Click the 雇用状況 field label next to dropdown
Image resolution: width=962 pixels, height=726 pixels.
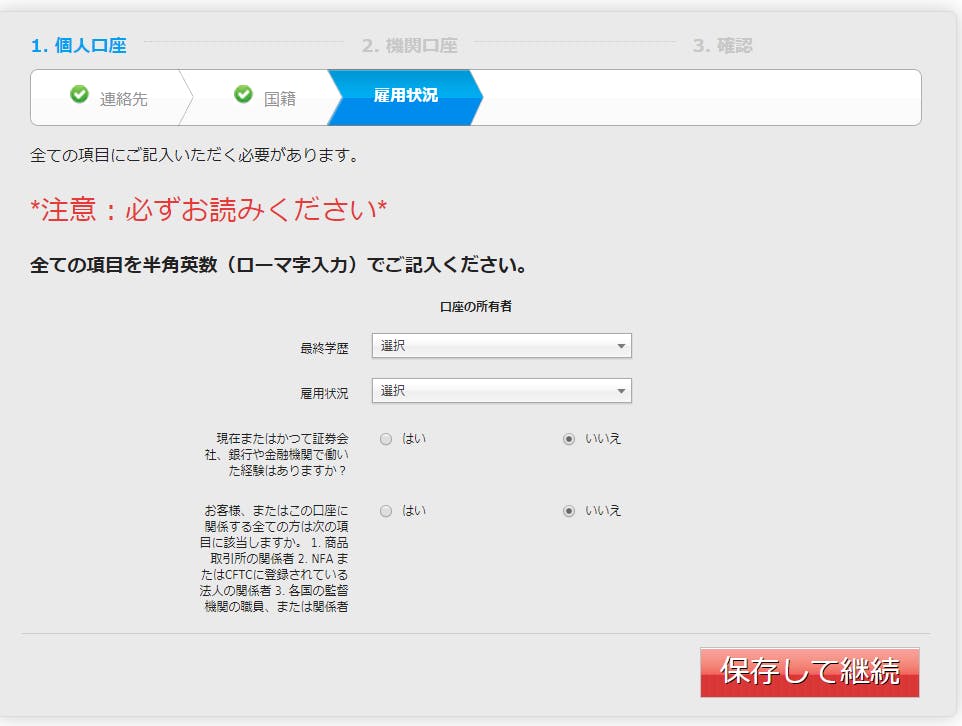(324, 393)
